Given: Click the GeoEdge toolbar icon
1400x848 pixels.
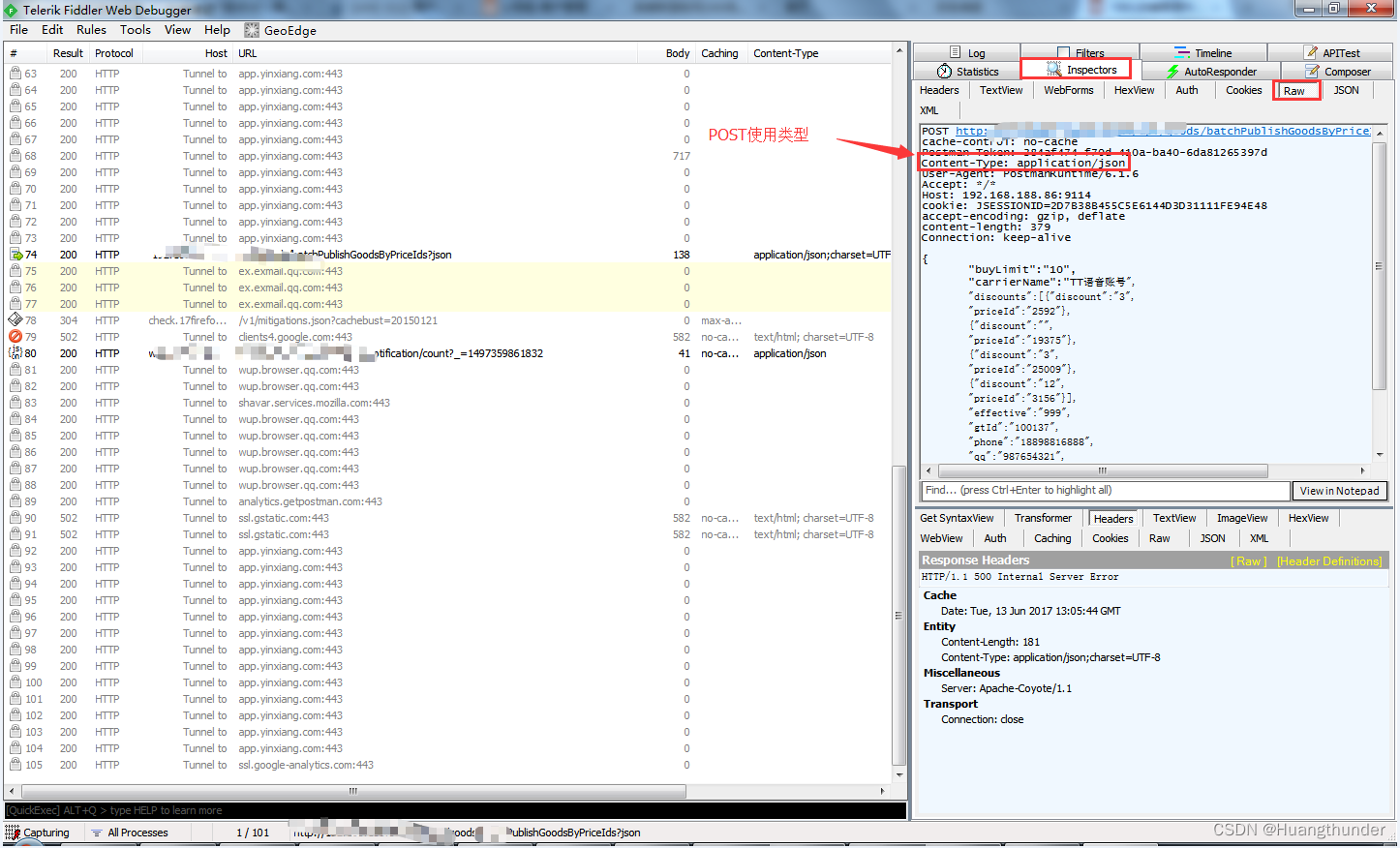Looking at the screenshot, I should [x=252, y=30].
